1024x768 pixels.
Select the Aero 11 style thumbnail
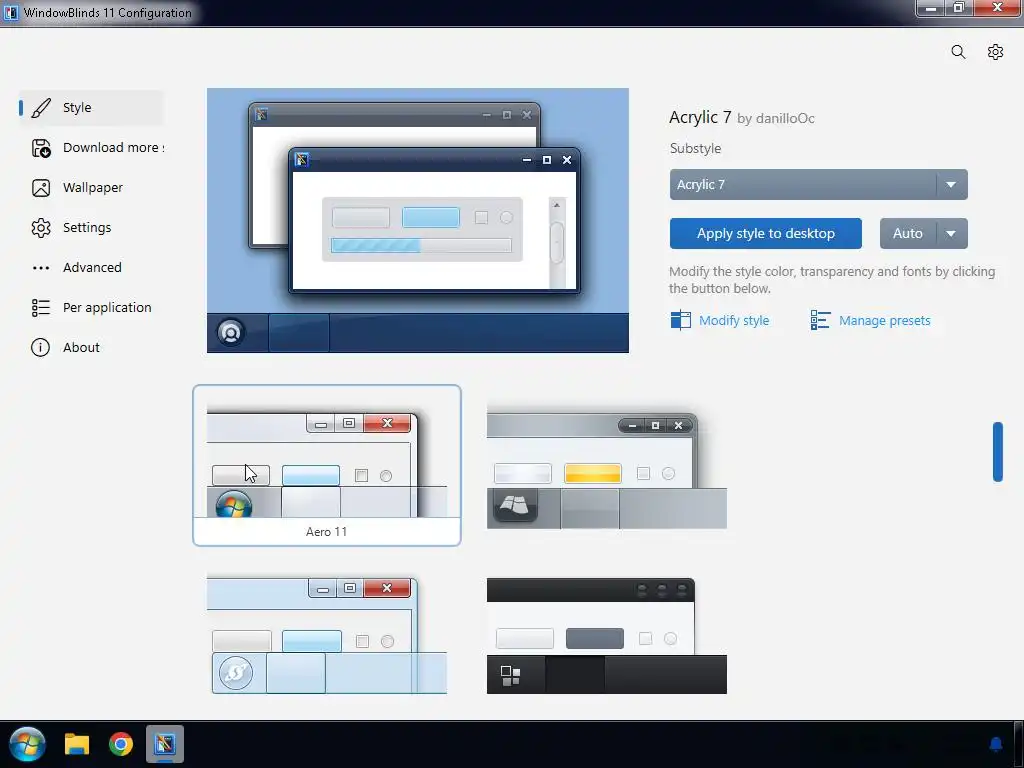(327, 465)
